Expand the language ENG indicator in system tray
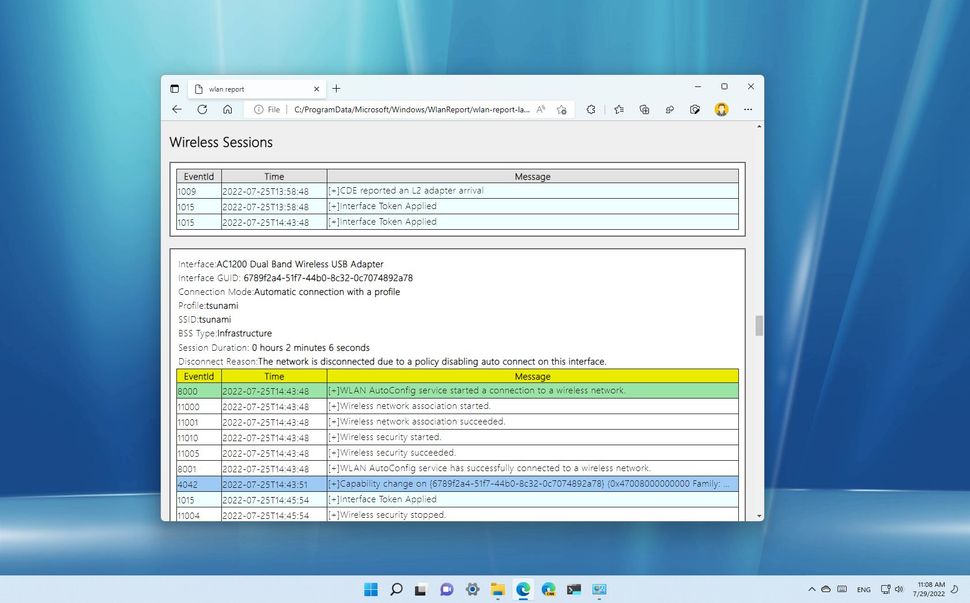This screenshot has width=970, height=603. (864, 590)
